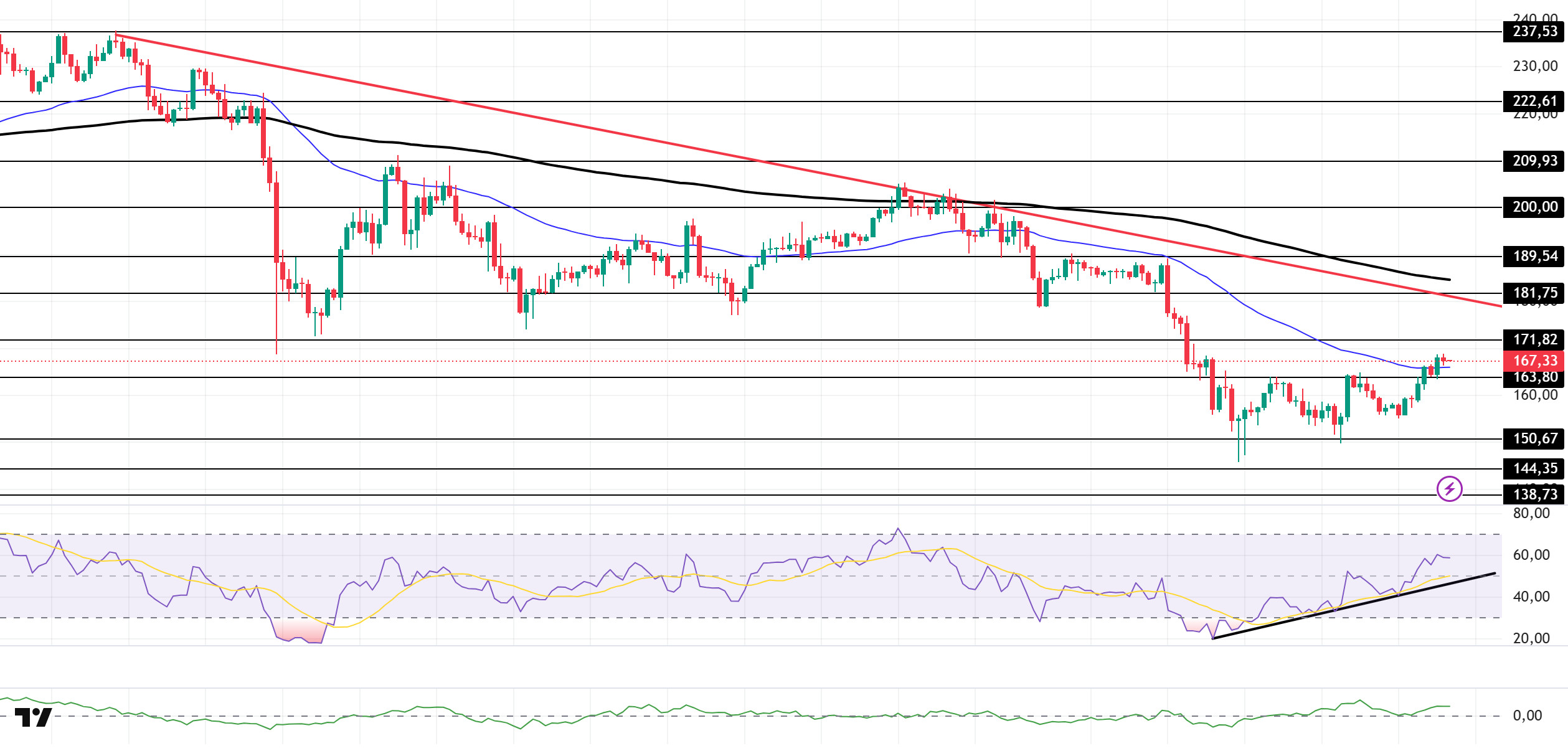This screenshot has width=1568, height=751.
Task: Click the 40,00 label on RSI scale
Action: [1531, 597]
